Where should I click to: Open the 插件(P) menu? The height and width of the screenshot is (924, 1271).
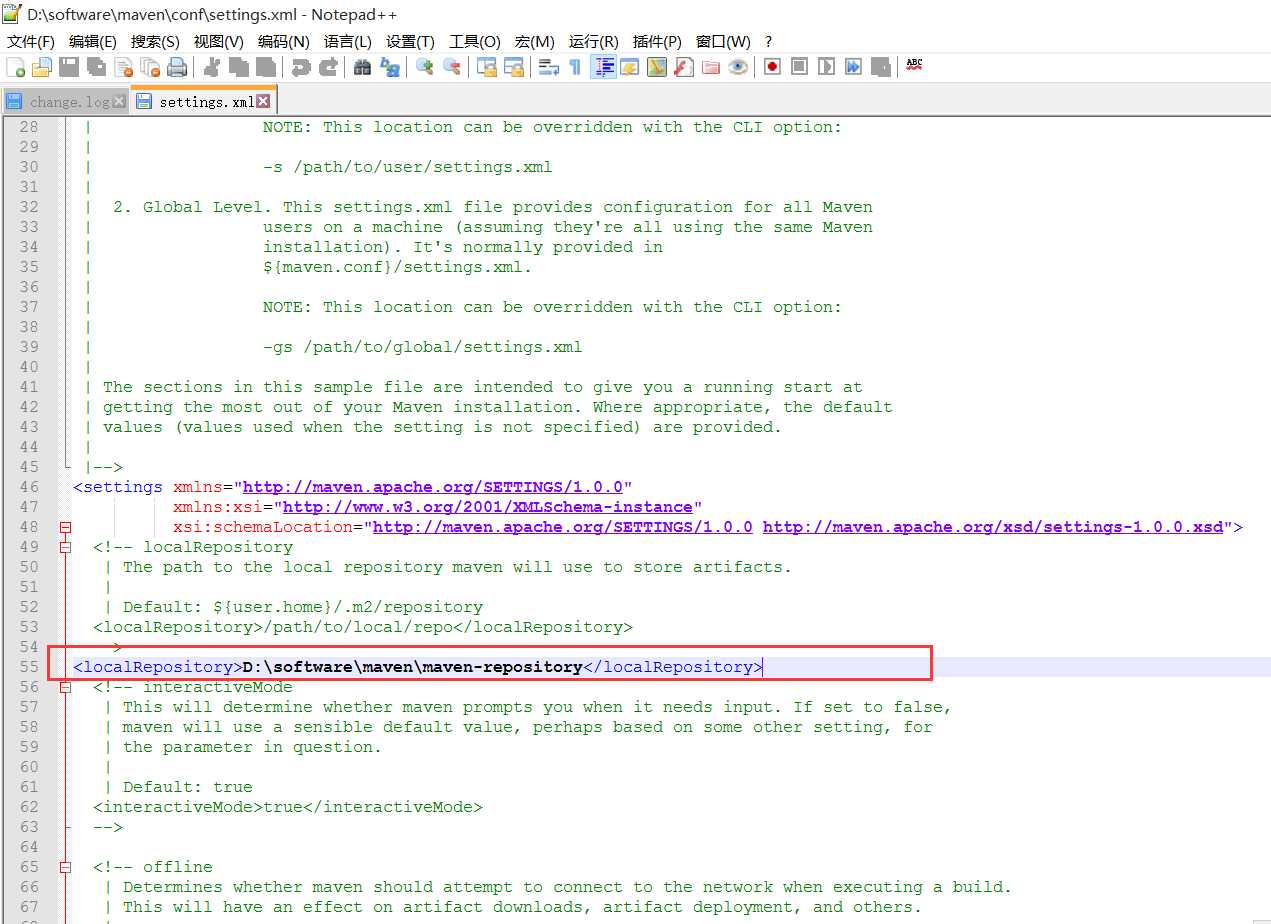click(657, 41)
